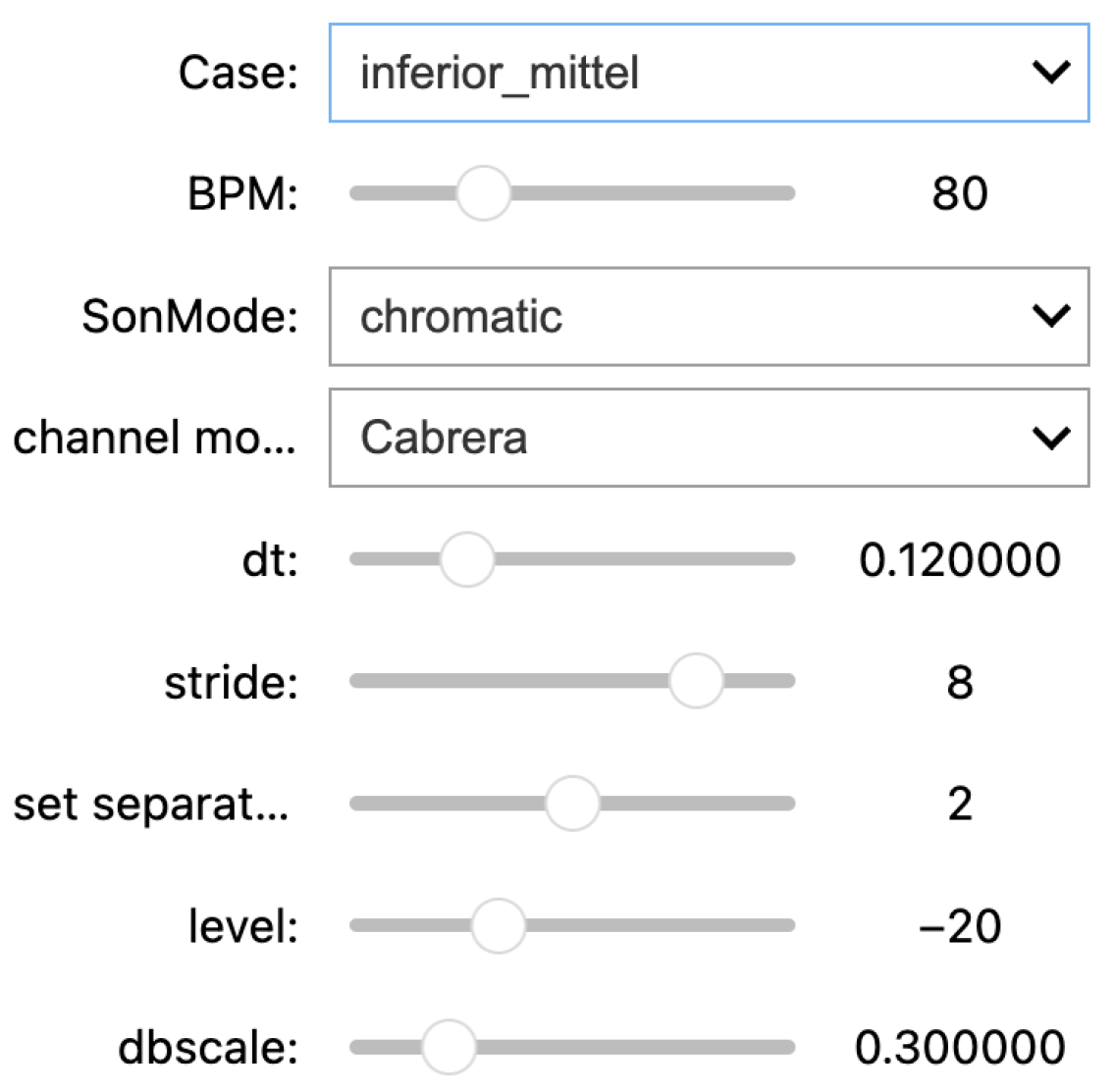
Task: Click the Case dropdown chevron arrow
Action: click(1051, 73)
